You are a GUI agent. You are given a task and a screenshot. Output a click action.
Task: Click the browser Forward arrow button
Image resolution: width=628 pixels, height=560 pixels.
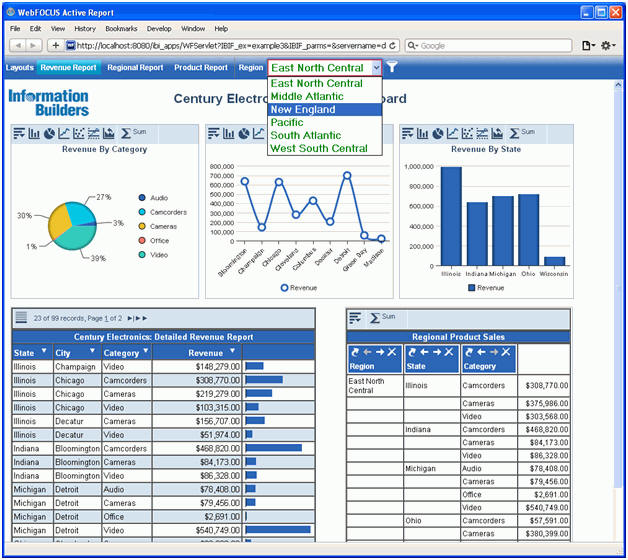33,46
